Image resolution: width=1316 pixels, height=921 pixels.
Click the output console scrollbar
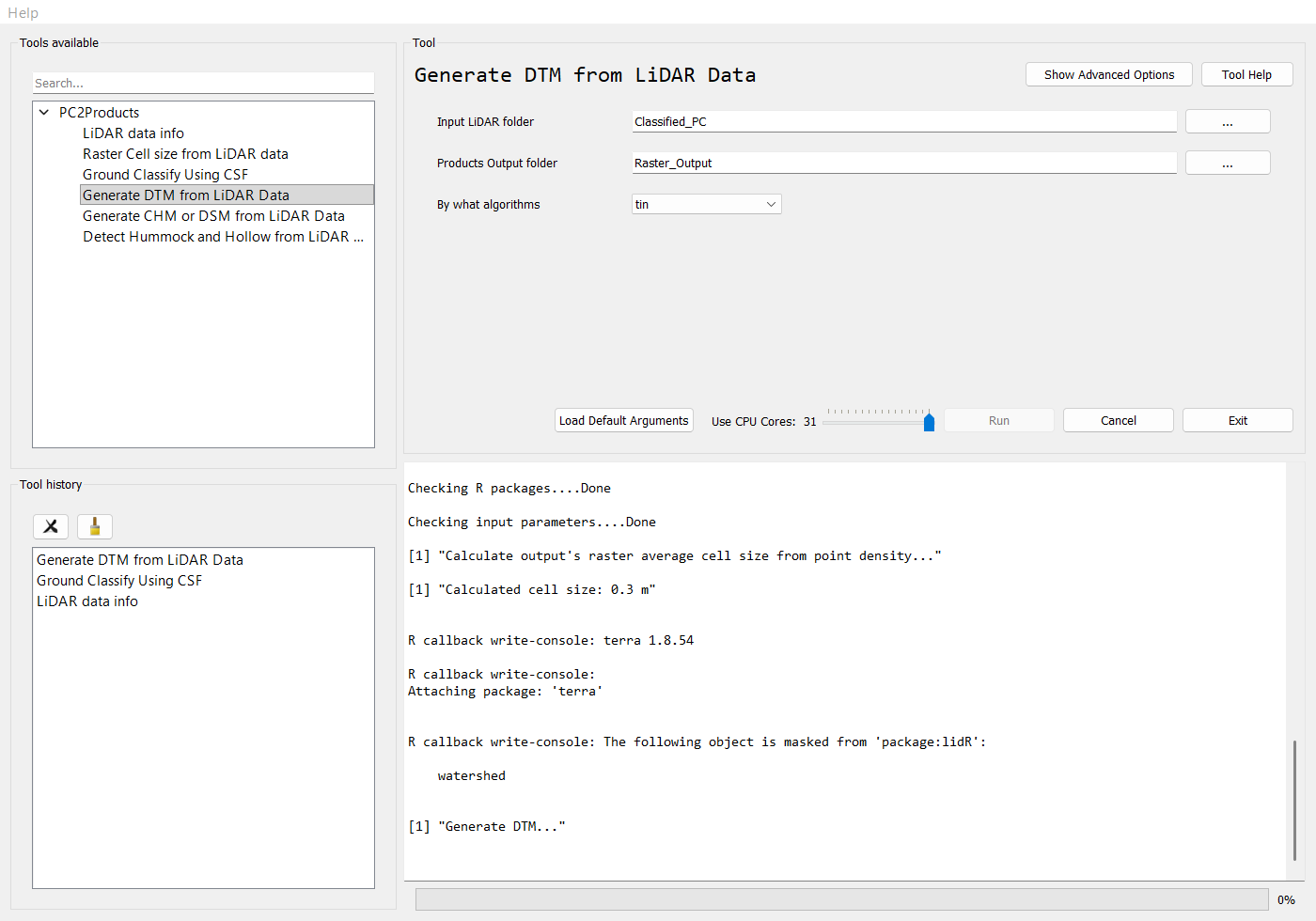coord(1294,801)
